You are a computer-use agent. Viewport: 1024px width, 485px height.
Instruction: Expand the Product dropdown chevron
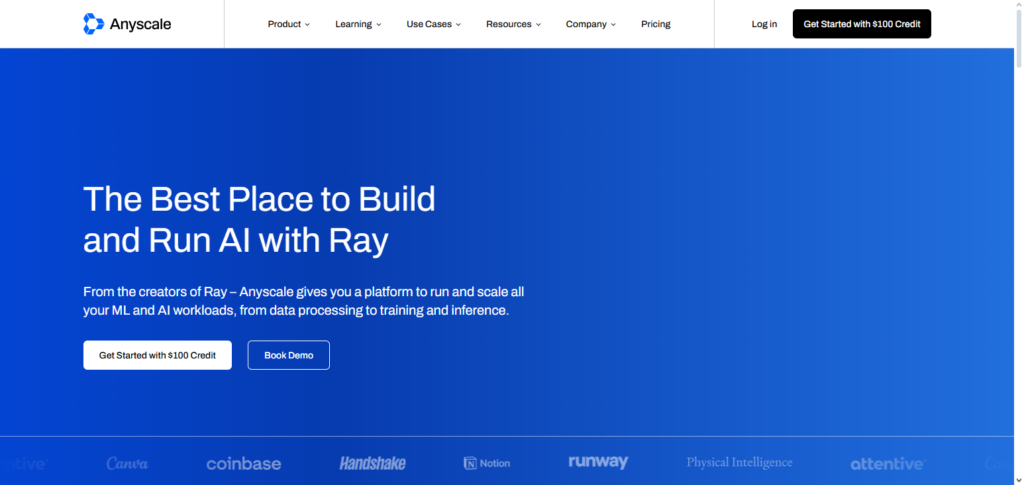click(307, 25)
